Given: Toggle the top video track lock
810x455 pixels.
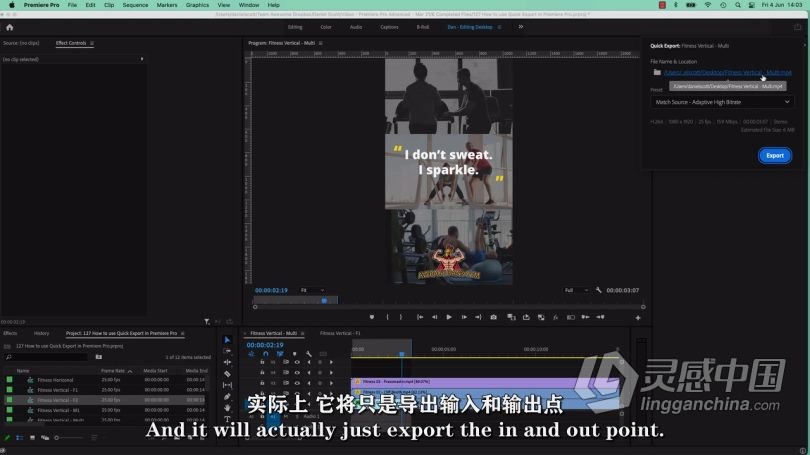Looking at the screenshot, I should tap(262, 362).
